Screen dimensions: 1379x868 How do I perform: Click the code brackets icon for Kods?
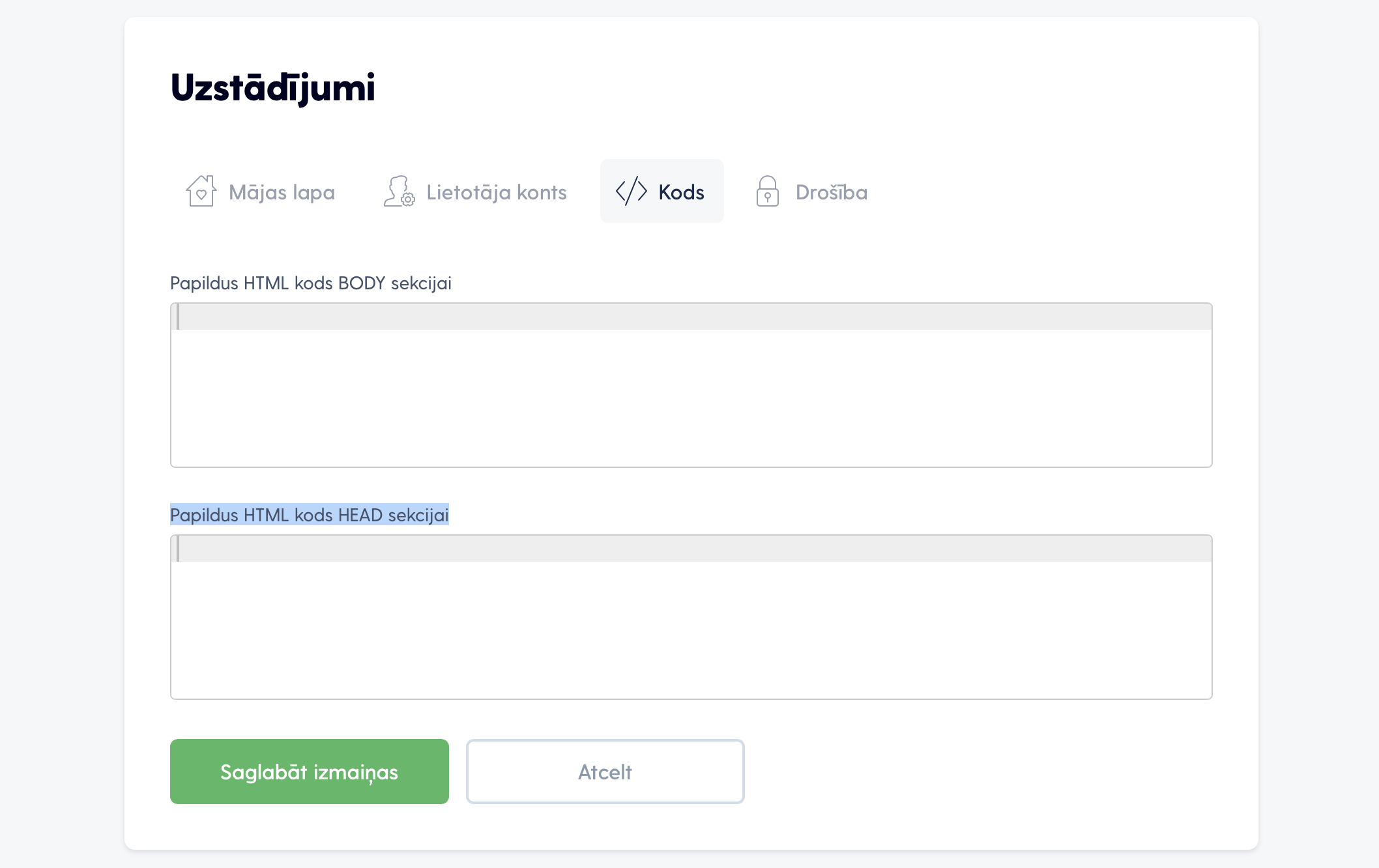coord(631,191)
